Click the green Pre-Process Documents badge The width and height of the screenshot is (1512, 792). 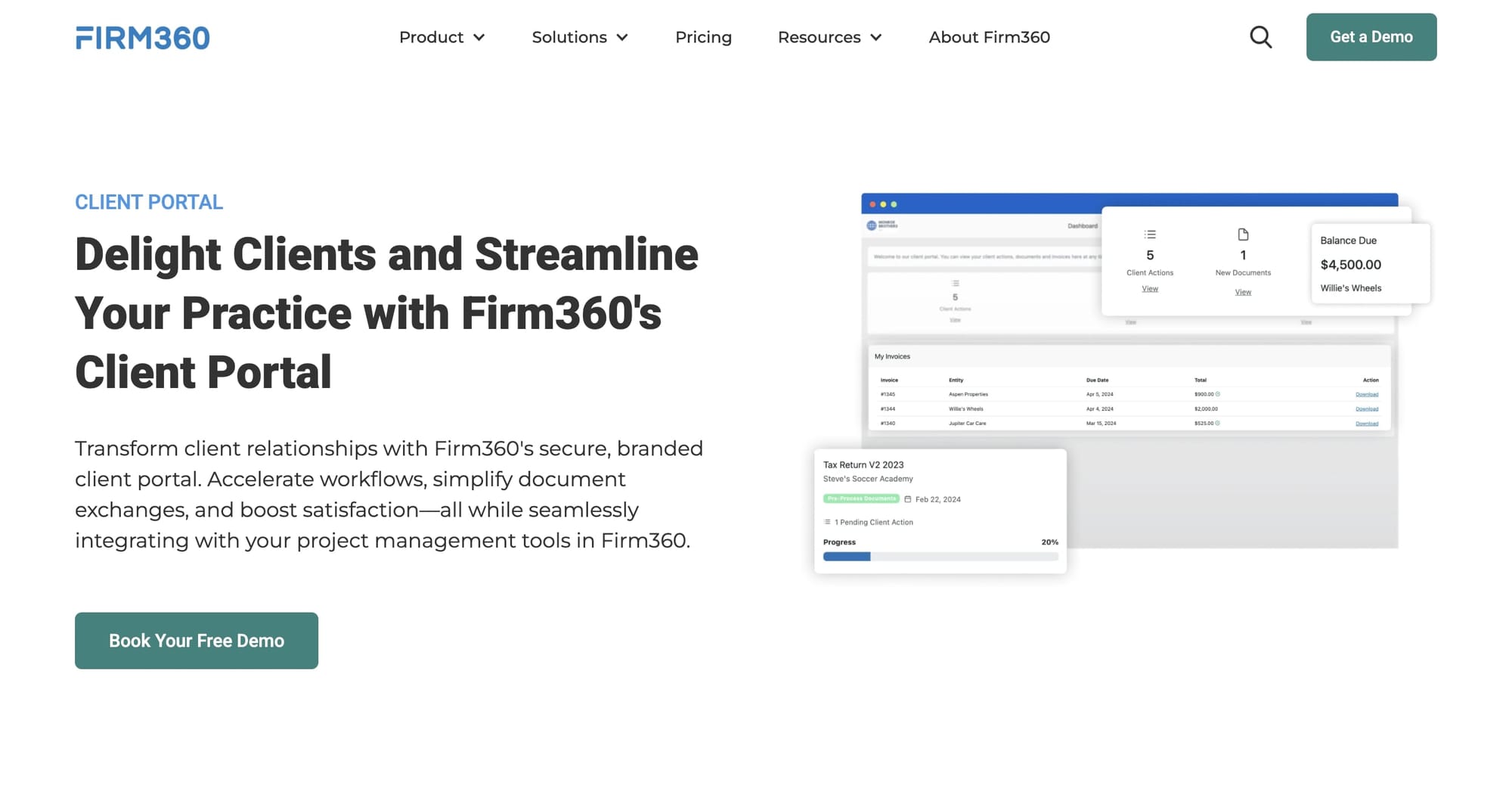point(861,498)
